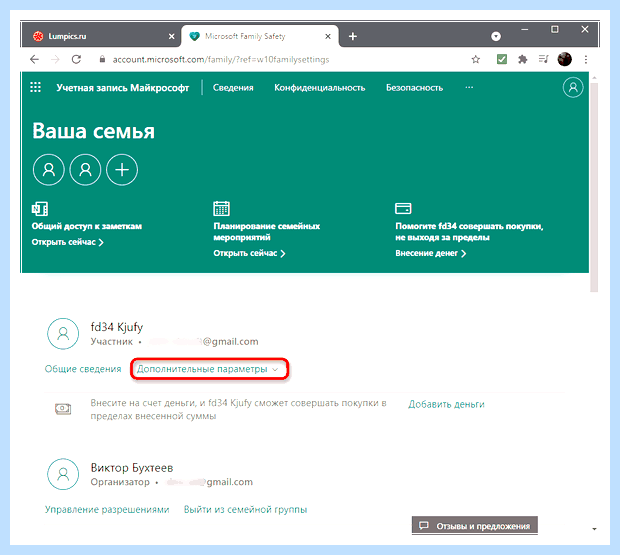Click Внесите на счет деньги text
The height and width of the screenshot is (555, 620).
click(238, 409)
